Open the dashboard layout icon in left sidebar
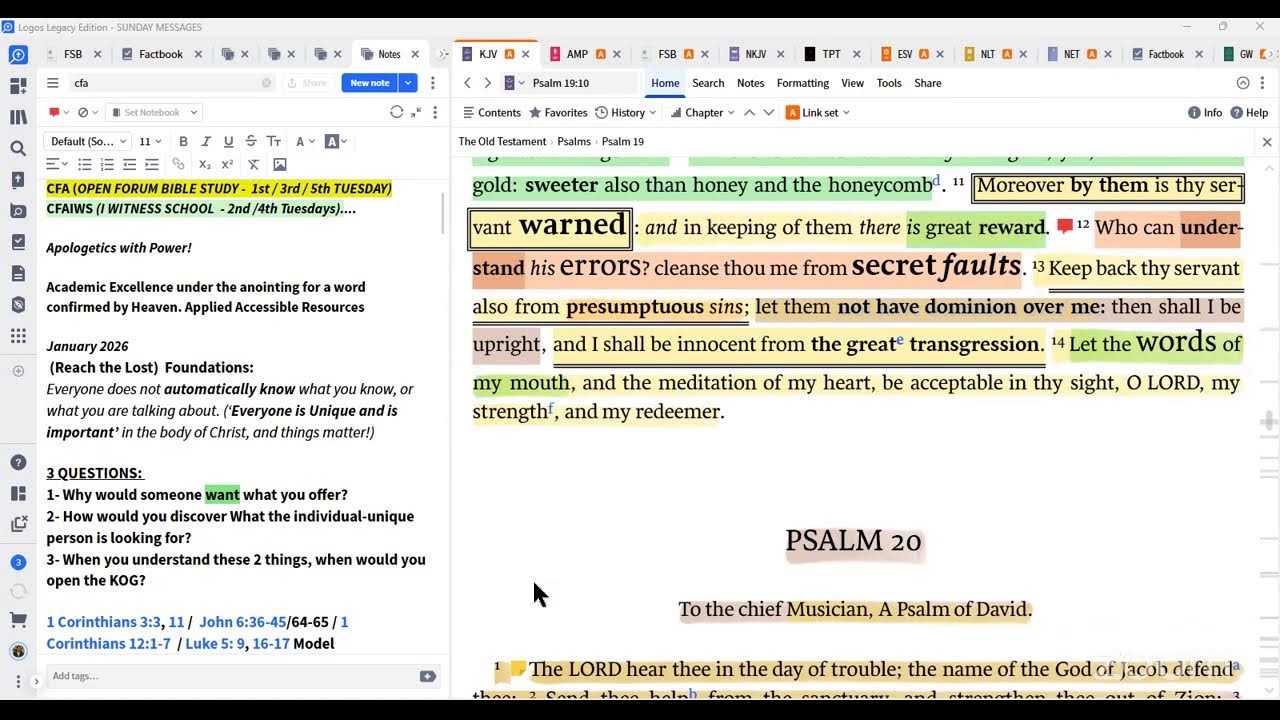This screenshot has height=720, width=1280. (18, 86)
